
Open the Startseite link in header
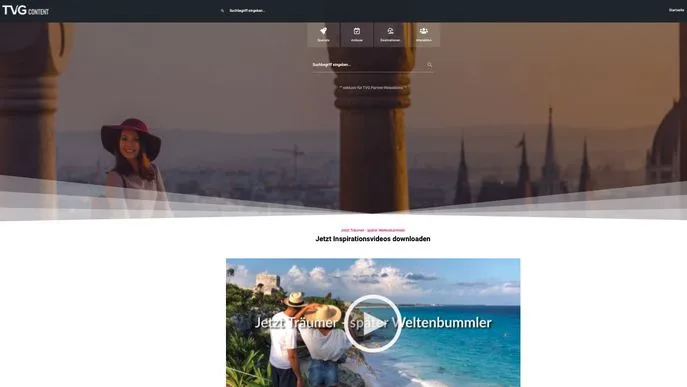676,10
